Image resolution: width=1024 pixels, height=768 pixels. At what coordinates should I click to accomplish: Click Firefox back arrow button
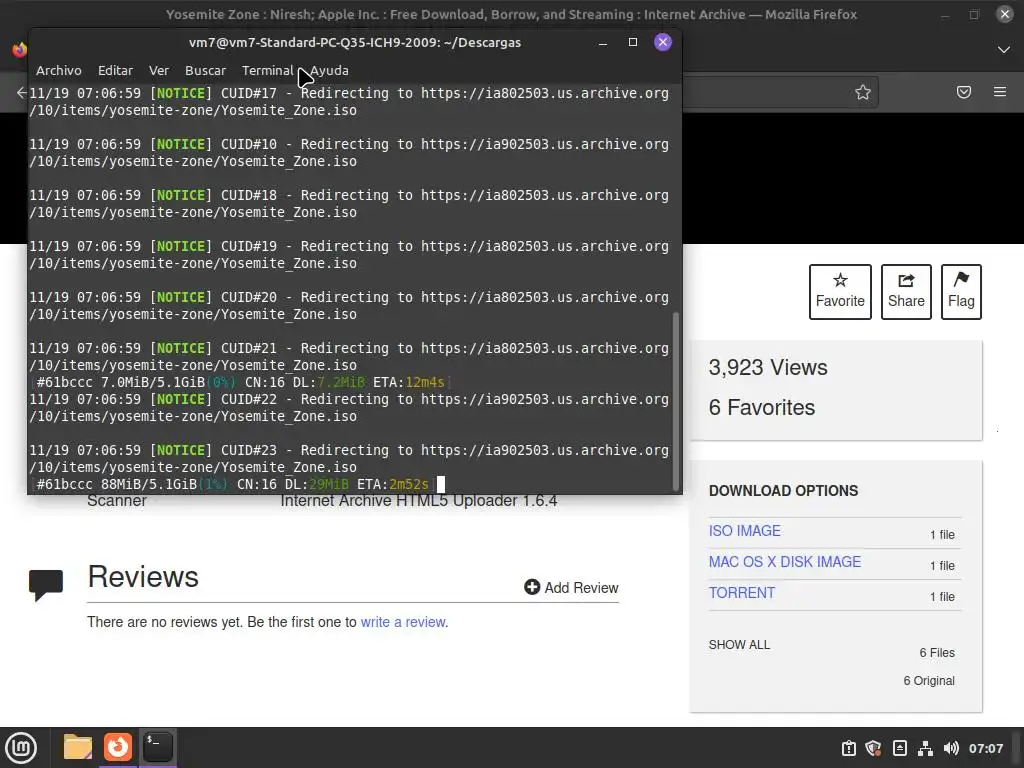point(21,93)
